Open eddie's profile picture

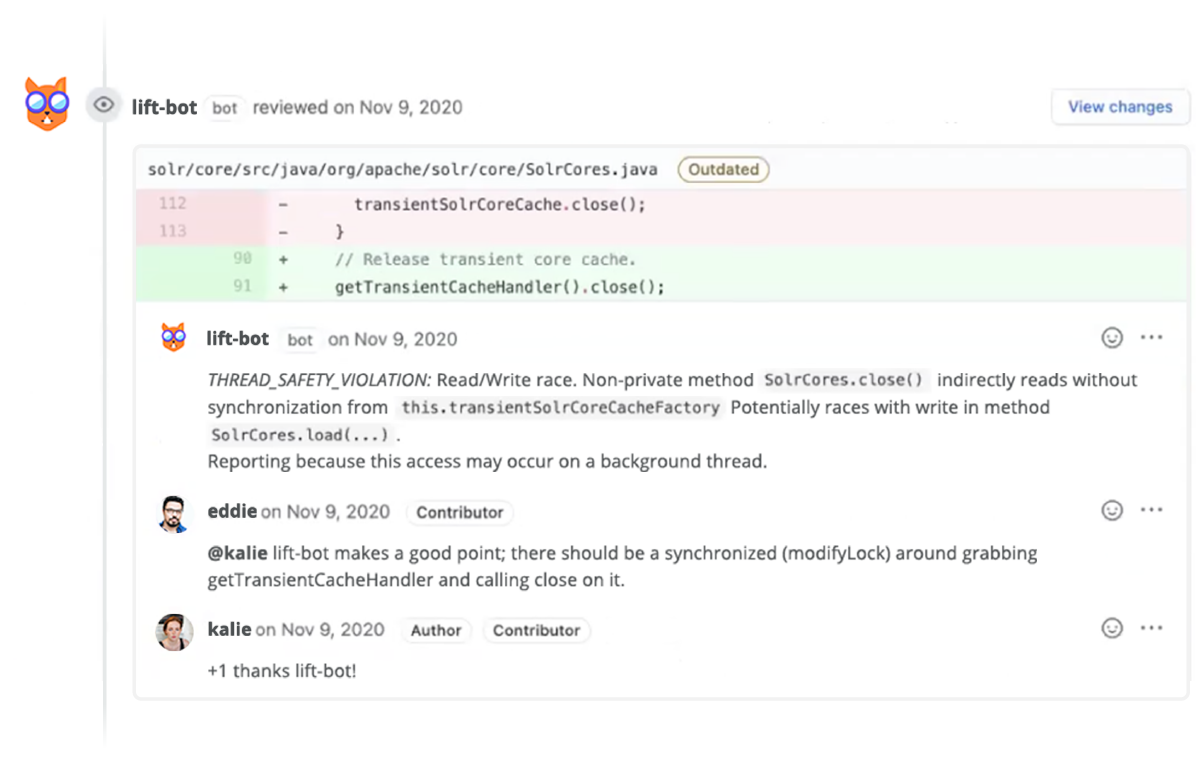174,513
